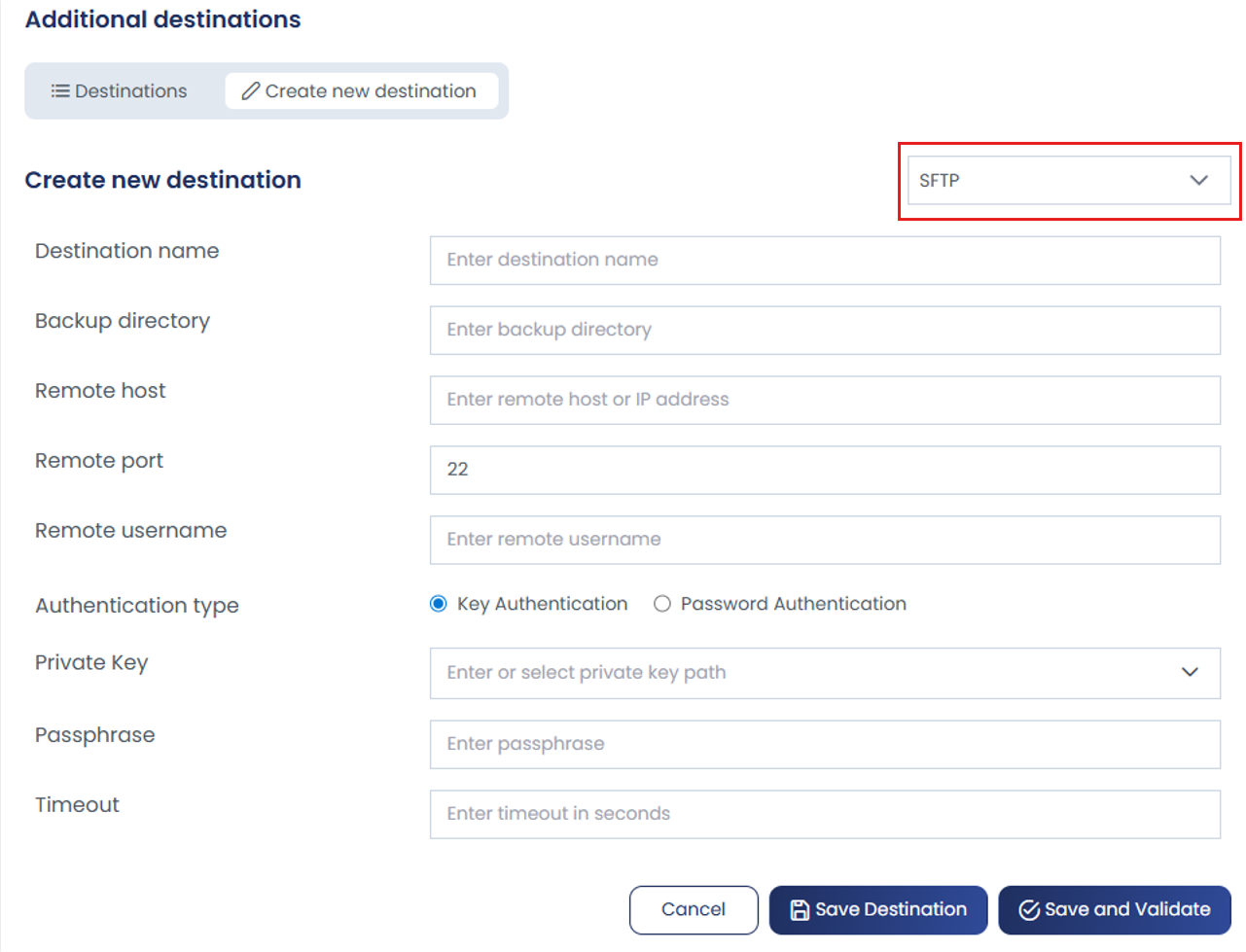Viewport: 1246px width, 952px height.
Task: Focus the Timeout seconds field
Action: click(x=825, y=815)
